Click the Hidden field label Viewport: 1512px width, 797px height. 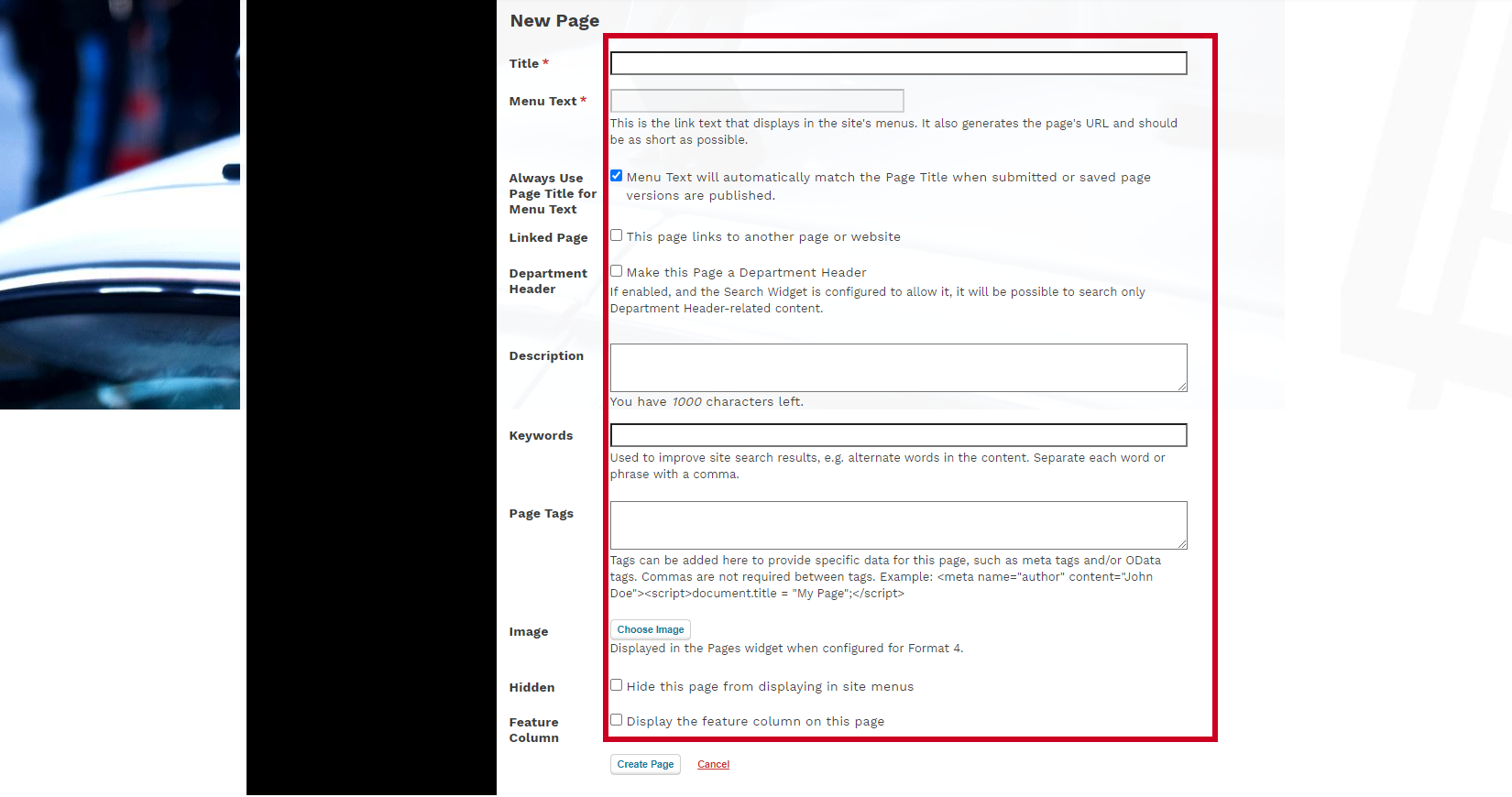click(531, 687)
